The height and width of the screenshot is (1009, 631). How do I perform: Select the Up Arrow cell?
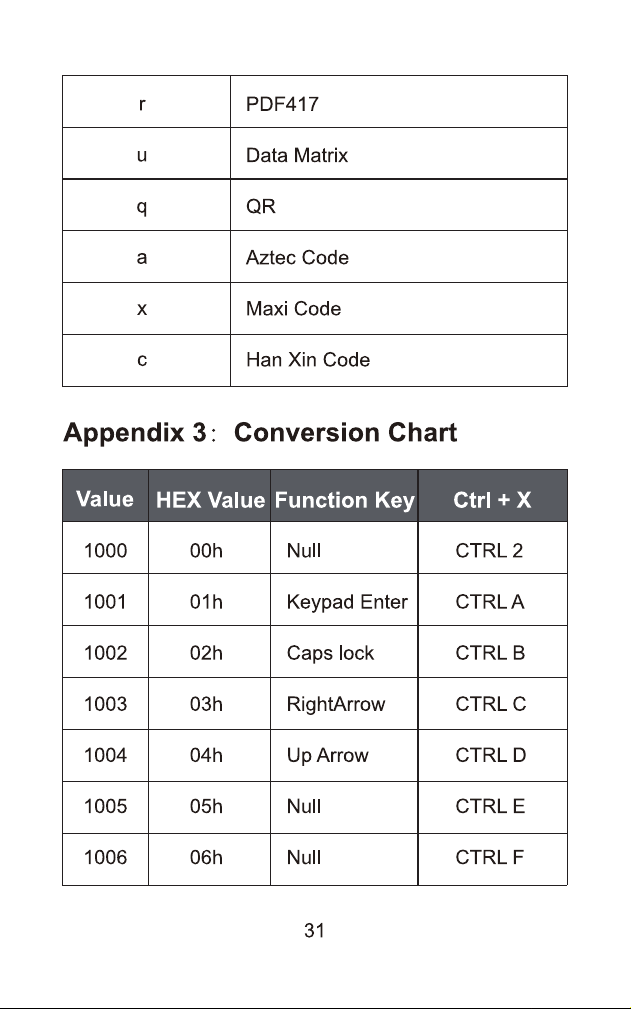[344, 755]
